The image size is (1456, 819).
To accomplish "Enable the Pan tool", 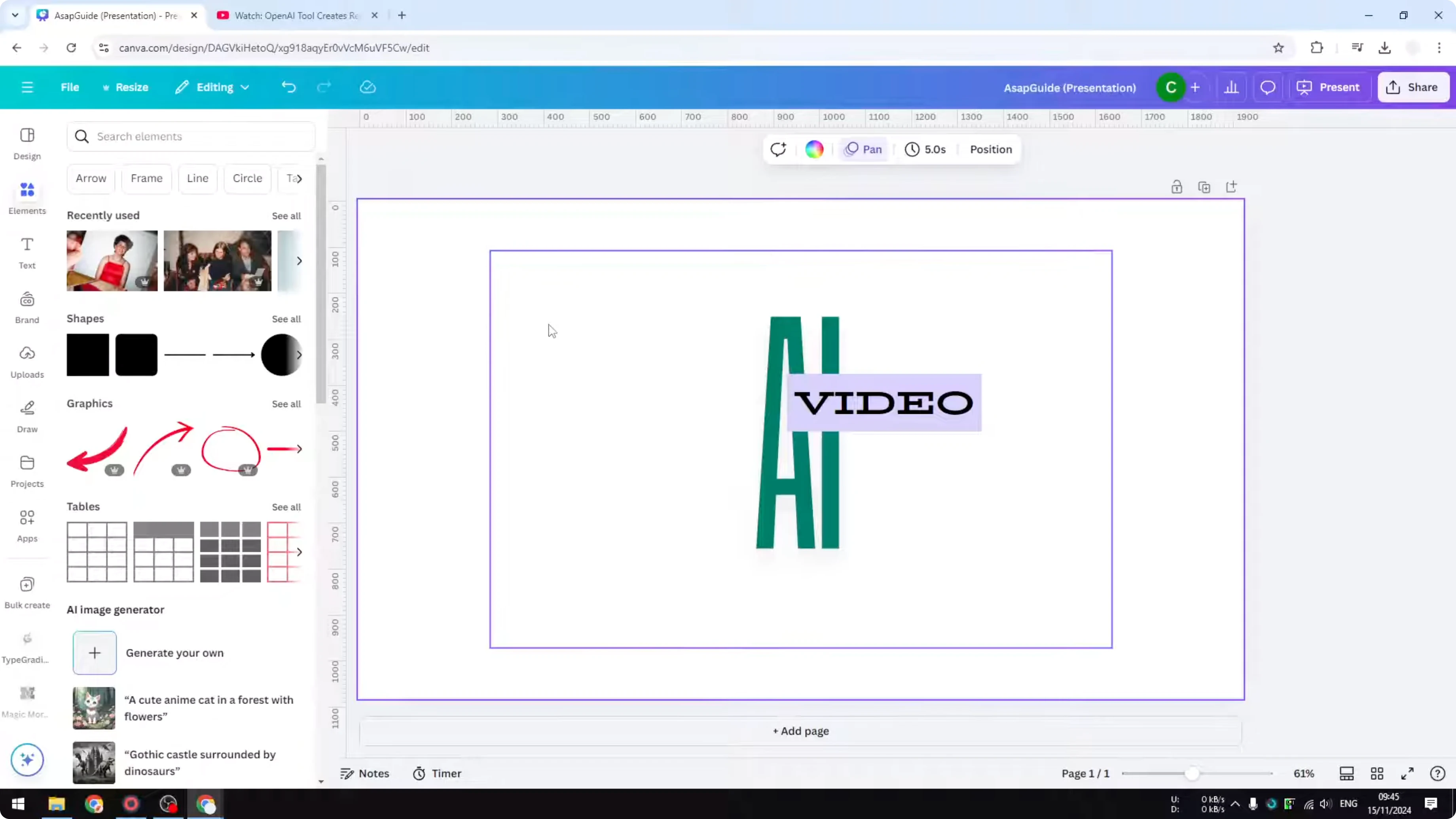I will (x=863, y=149).
